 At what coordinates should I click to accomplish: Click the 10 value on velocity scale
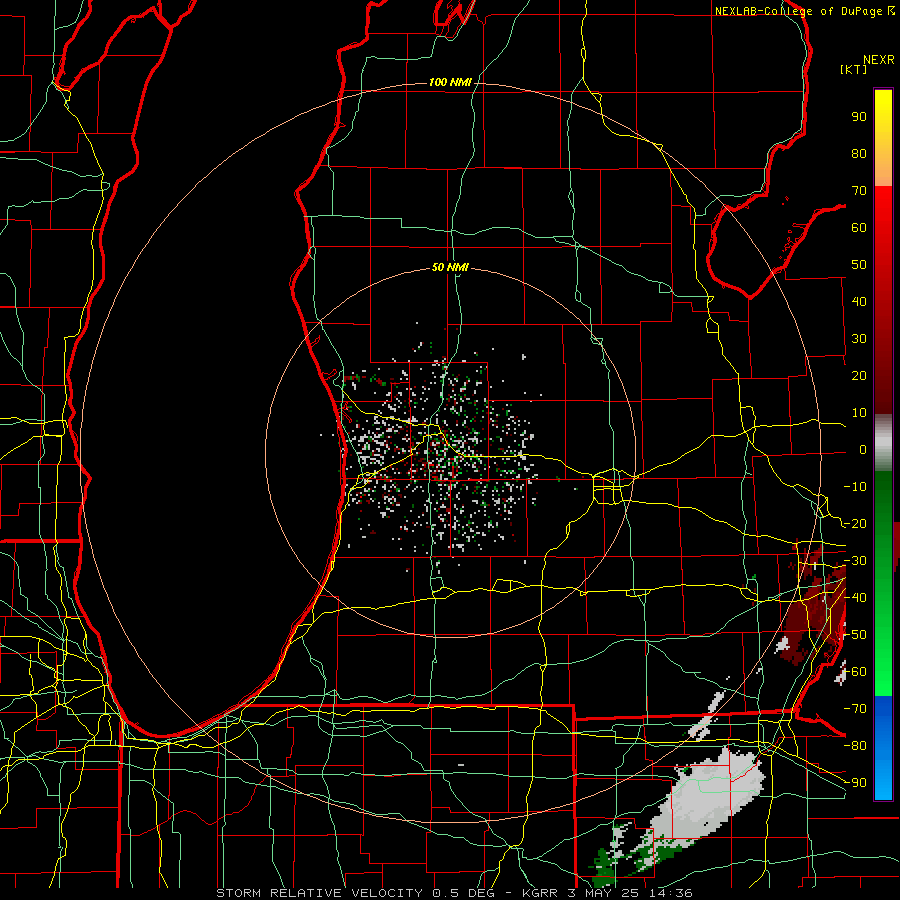point(859,413)
